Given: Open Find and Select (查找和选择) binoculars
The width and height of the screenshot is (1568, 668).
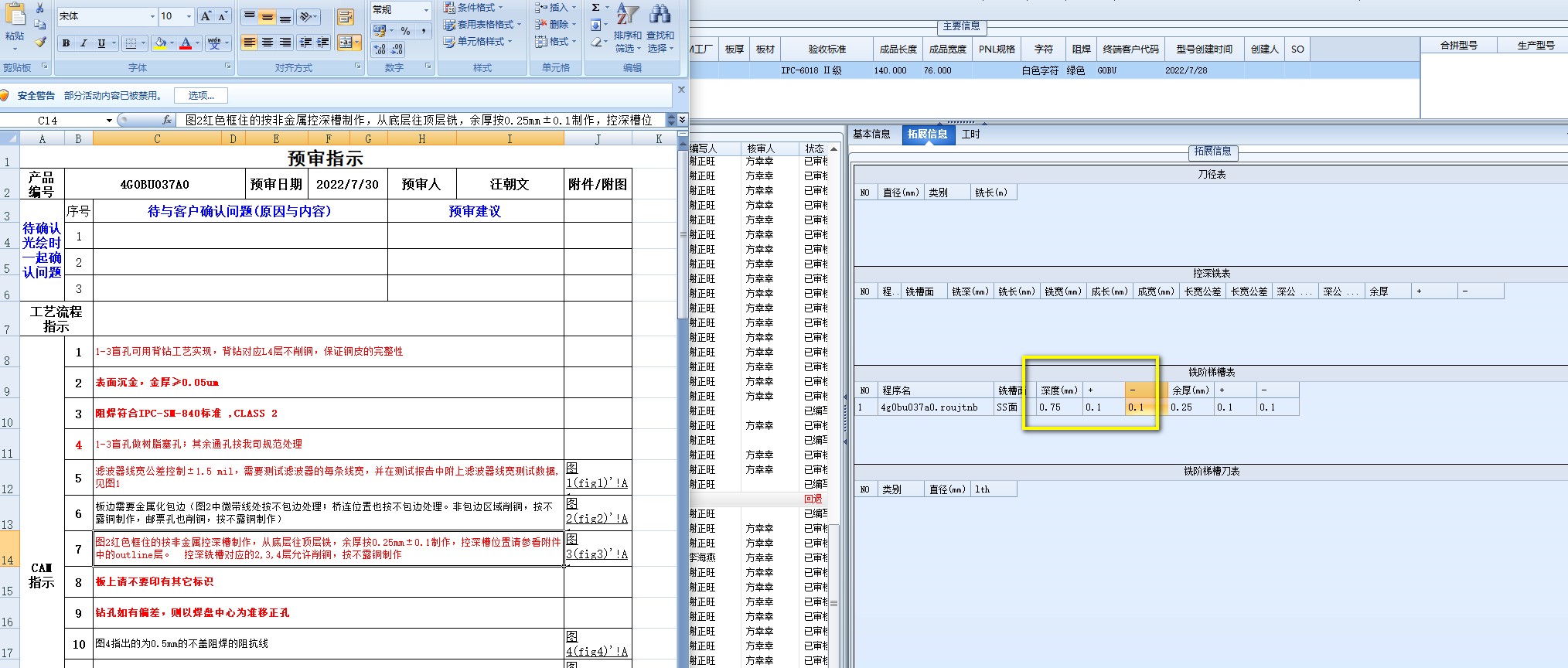Looking at the screenshot, I should point(660,28).
